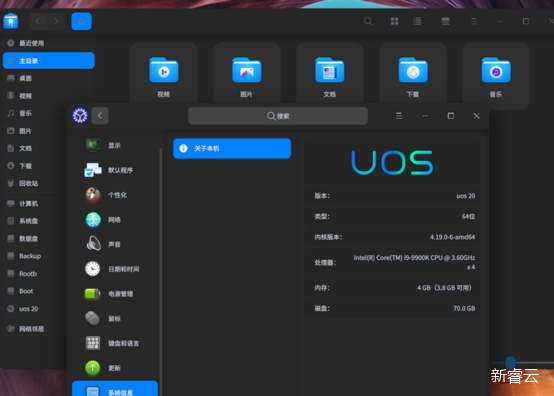
Task: Open 显示 display settings
Action: click(x=115, y=145)
